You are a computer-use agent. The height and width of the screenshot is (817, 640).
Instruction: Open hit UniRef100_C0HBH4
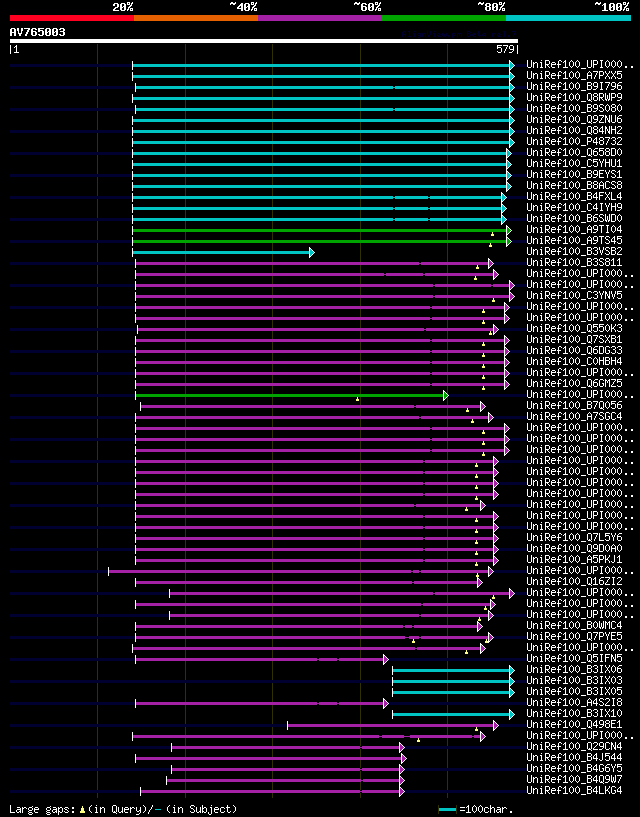coord(574,362)
